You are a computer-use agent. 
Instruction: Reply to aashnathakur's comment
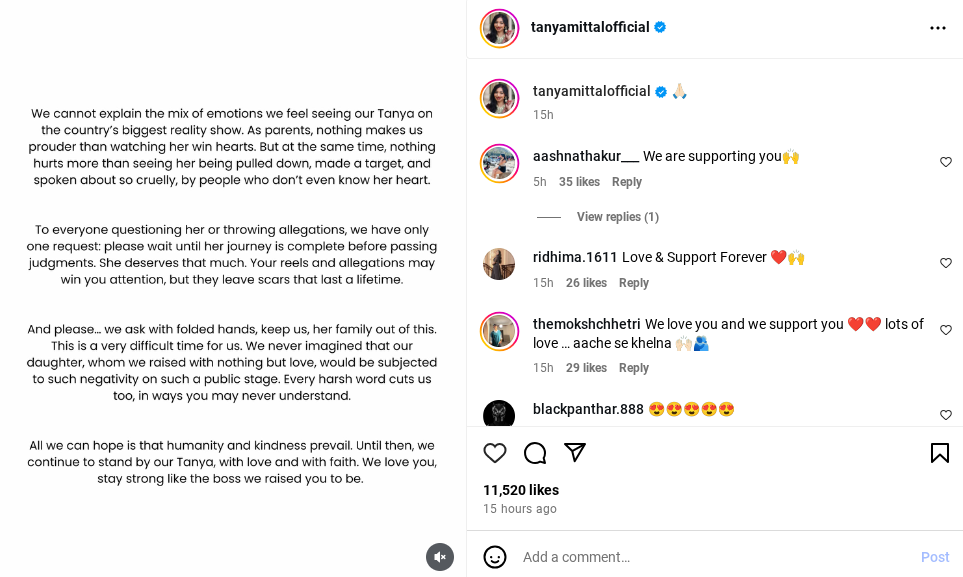tap(627, 182)
